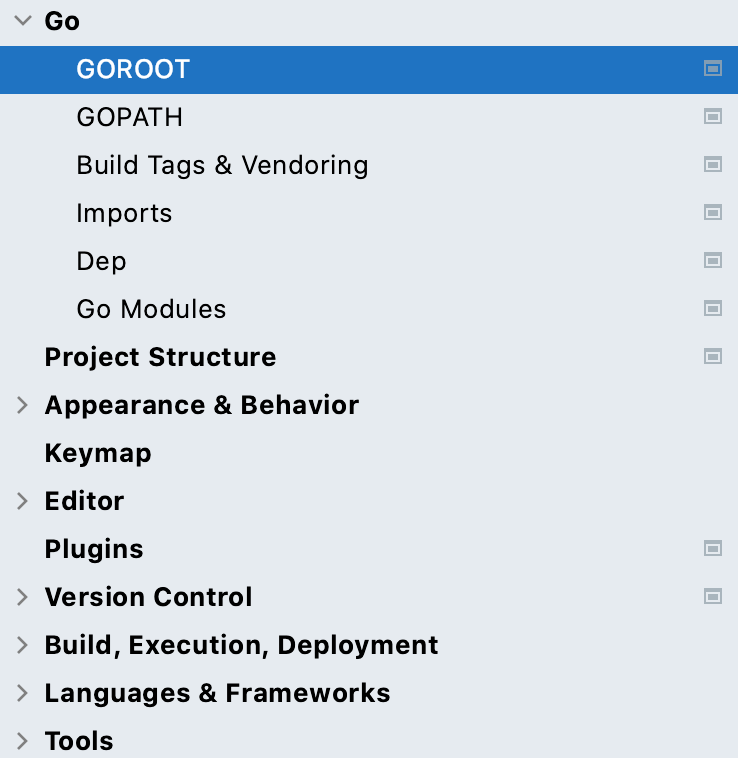Expand Appearance & Behavior section
Screen dimensions: 738x758
point(22,405)
